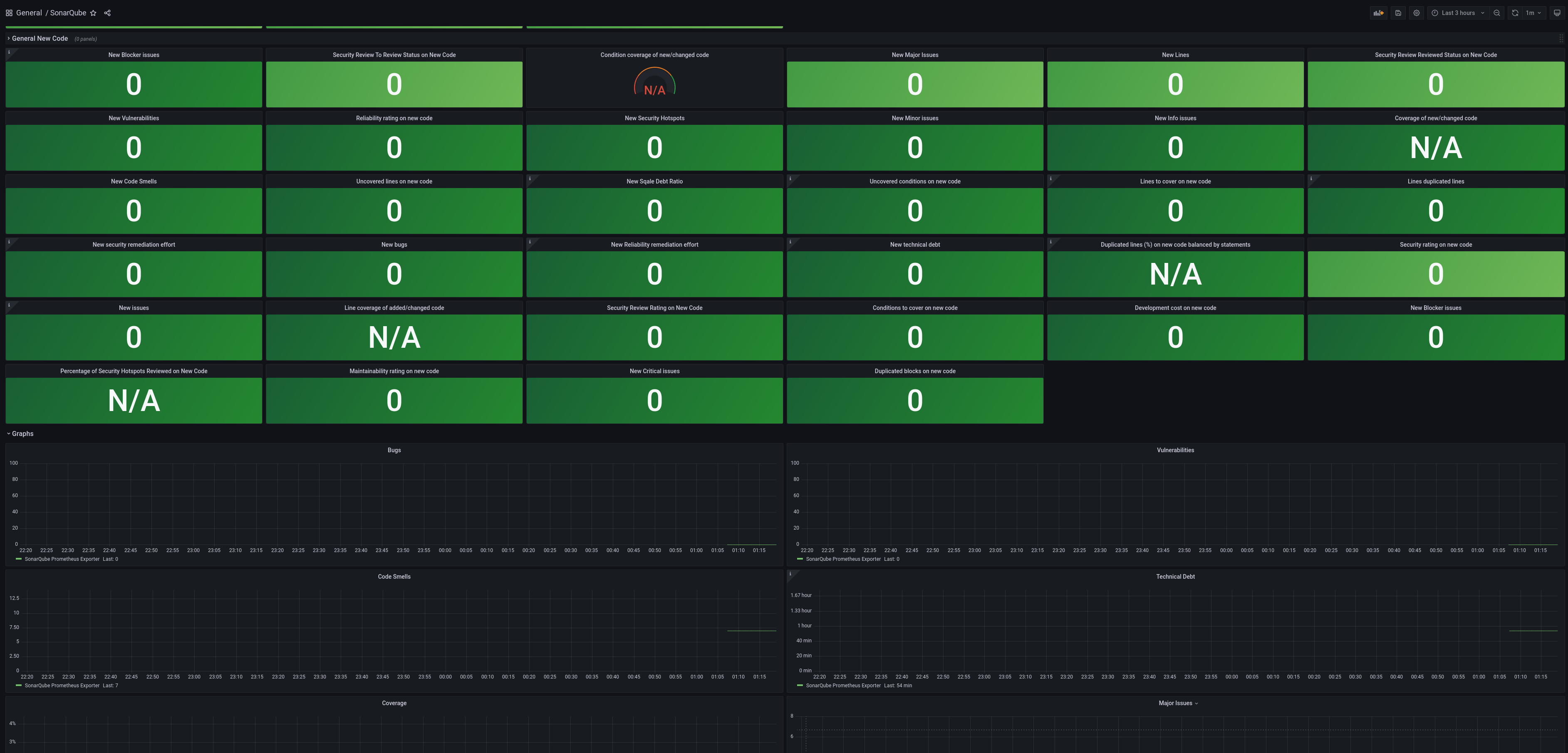Viewport: 1568px width, 753px height.
Task: Show info tooltip on the New issues panel
Action: click(x=9, y=305)
